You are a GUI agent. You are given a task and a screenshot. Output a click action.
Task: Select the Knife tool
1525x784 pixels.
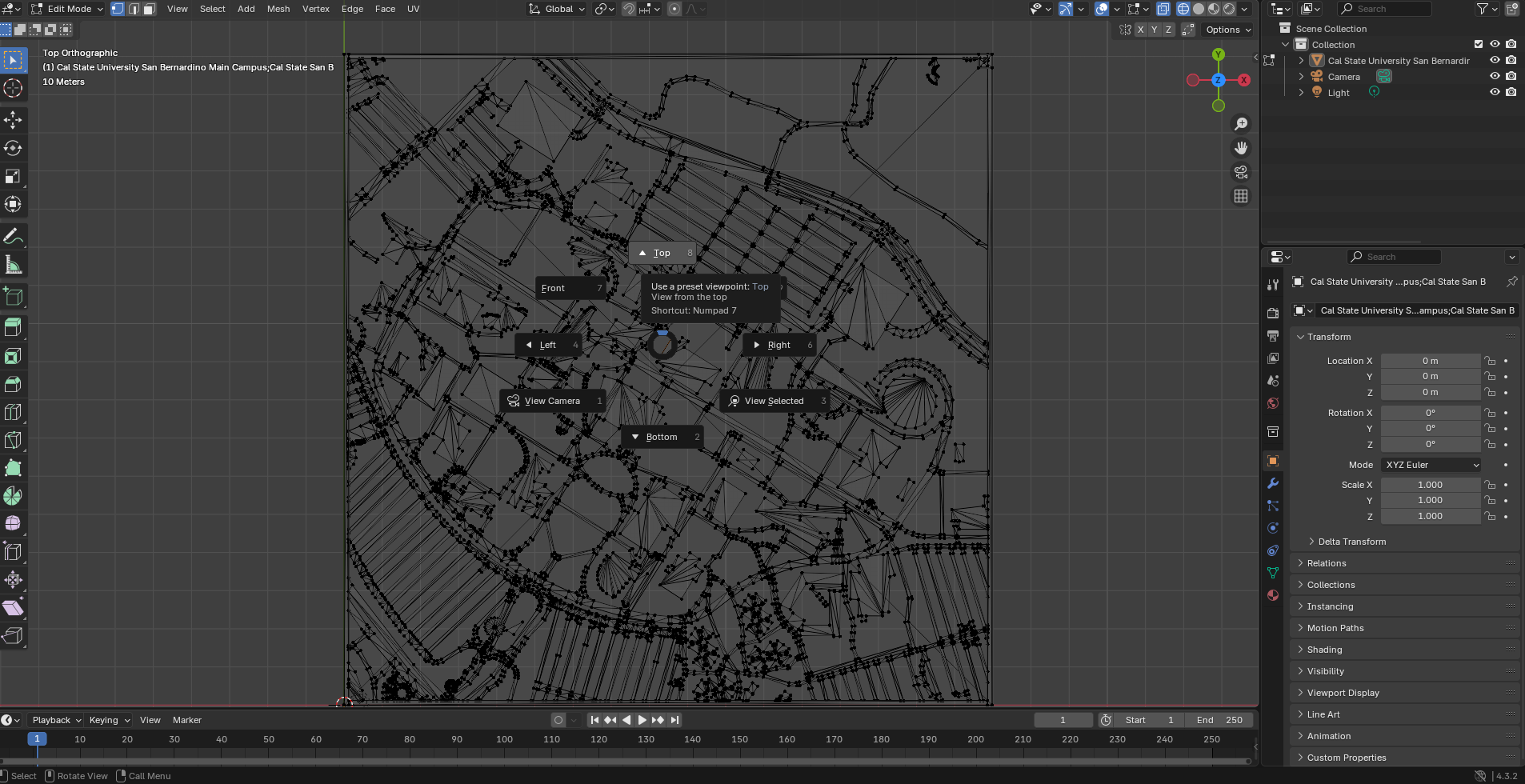coord(13,440)
